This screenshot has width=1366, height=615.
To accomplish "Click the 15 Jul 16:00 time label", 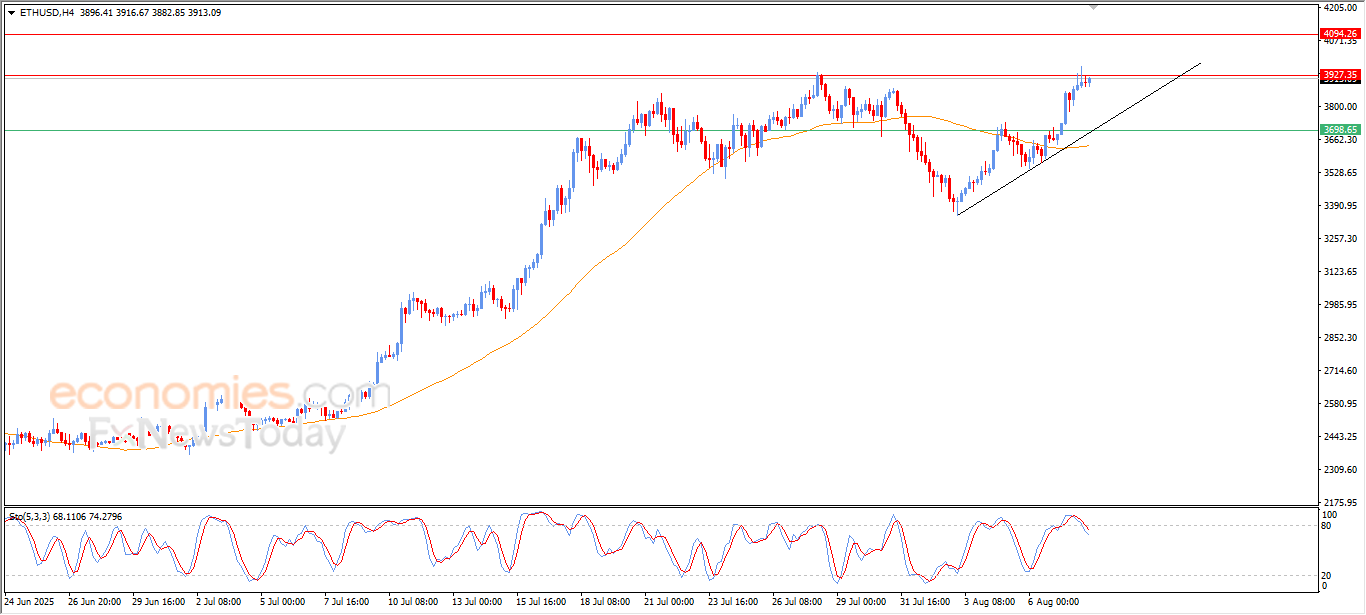I will pos(541,603).
